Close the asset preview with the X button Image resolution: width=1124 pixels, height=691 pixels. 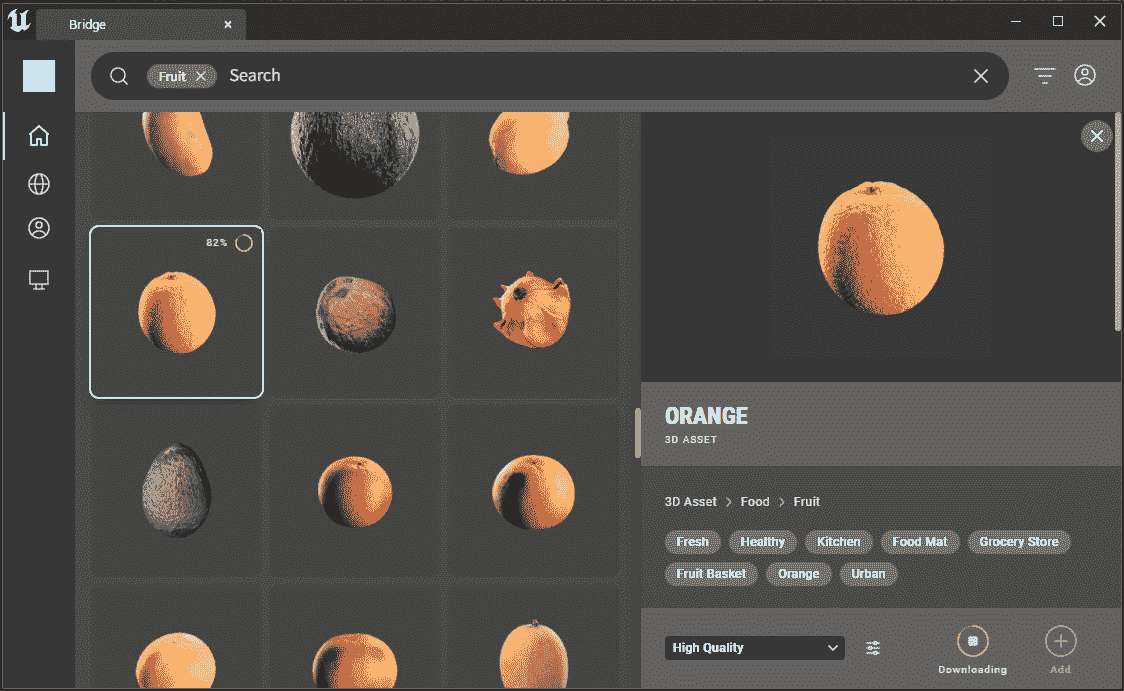[x=1097, y=136]
